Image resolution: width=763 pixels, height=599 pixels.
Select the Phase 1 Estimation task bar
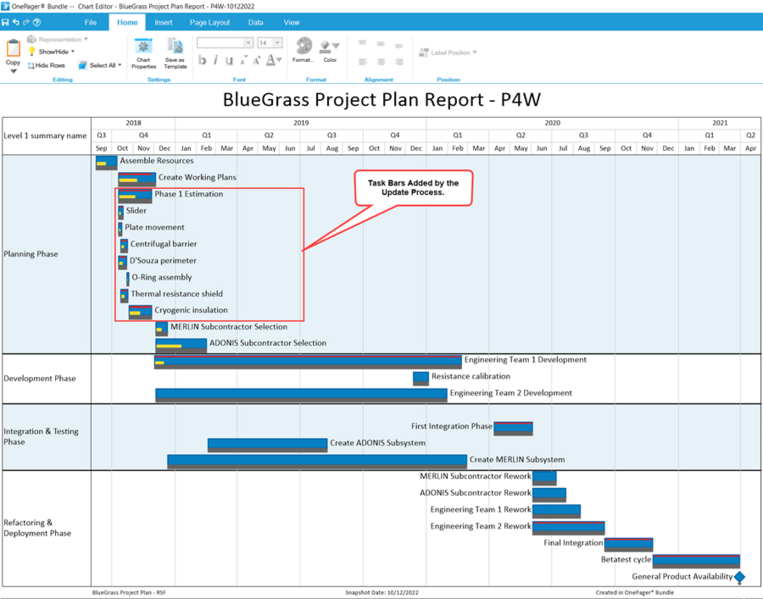(x=135, y=196)
